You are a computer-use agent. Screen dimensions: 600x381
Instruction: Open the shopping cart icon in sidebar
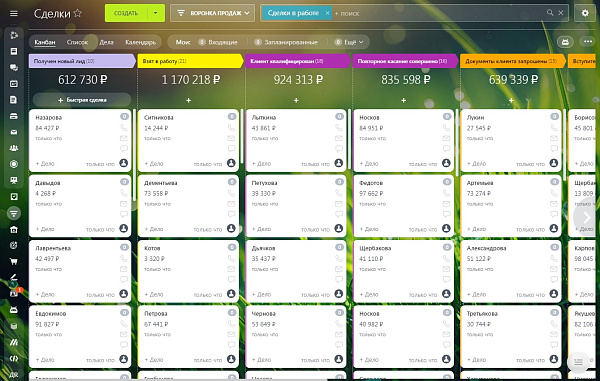(14, 262)
